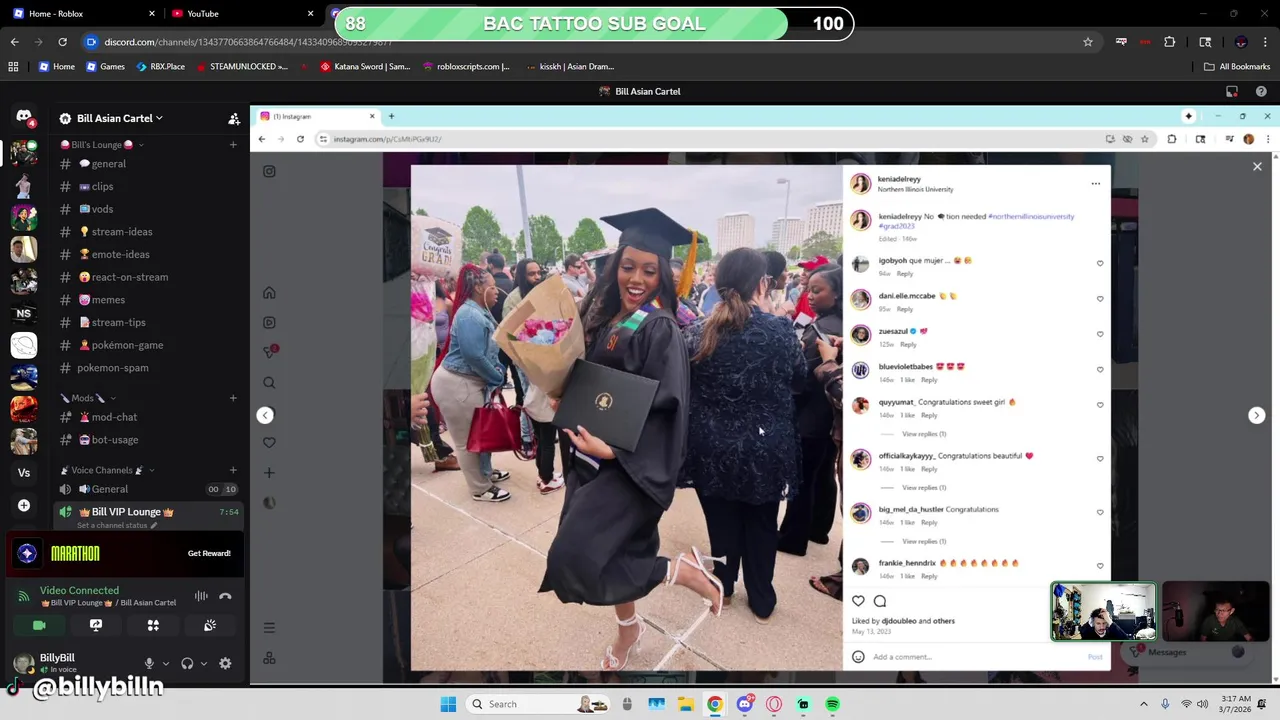Deafen audio with the headphones icon

pos(187,663)
